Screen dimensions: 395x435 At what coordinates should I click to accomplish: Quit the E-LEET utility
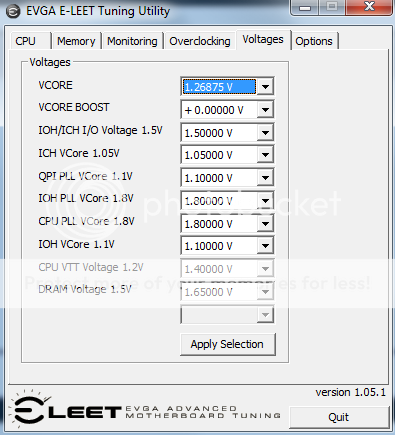(x=339, y=417)
